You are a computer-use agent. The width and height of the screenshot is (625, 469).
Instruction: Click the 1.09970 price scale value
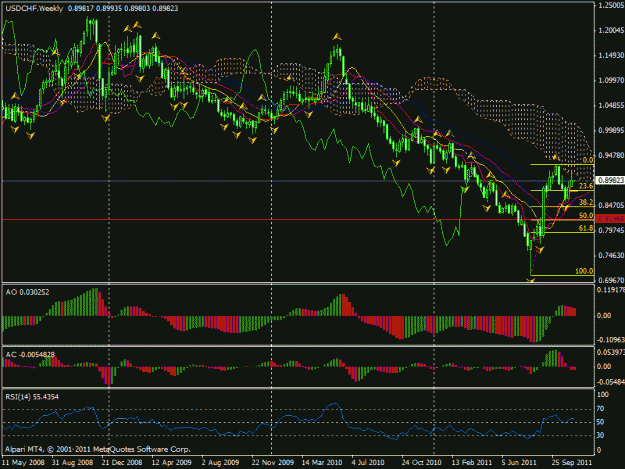[x=611, y=80]
